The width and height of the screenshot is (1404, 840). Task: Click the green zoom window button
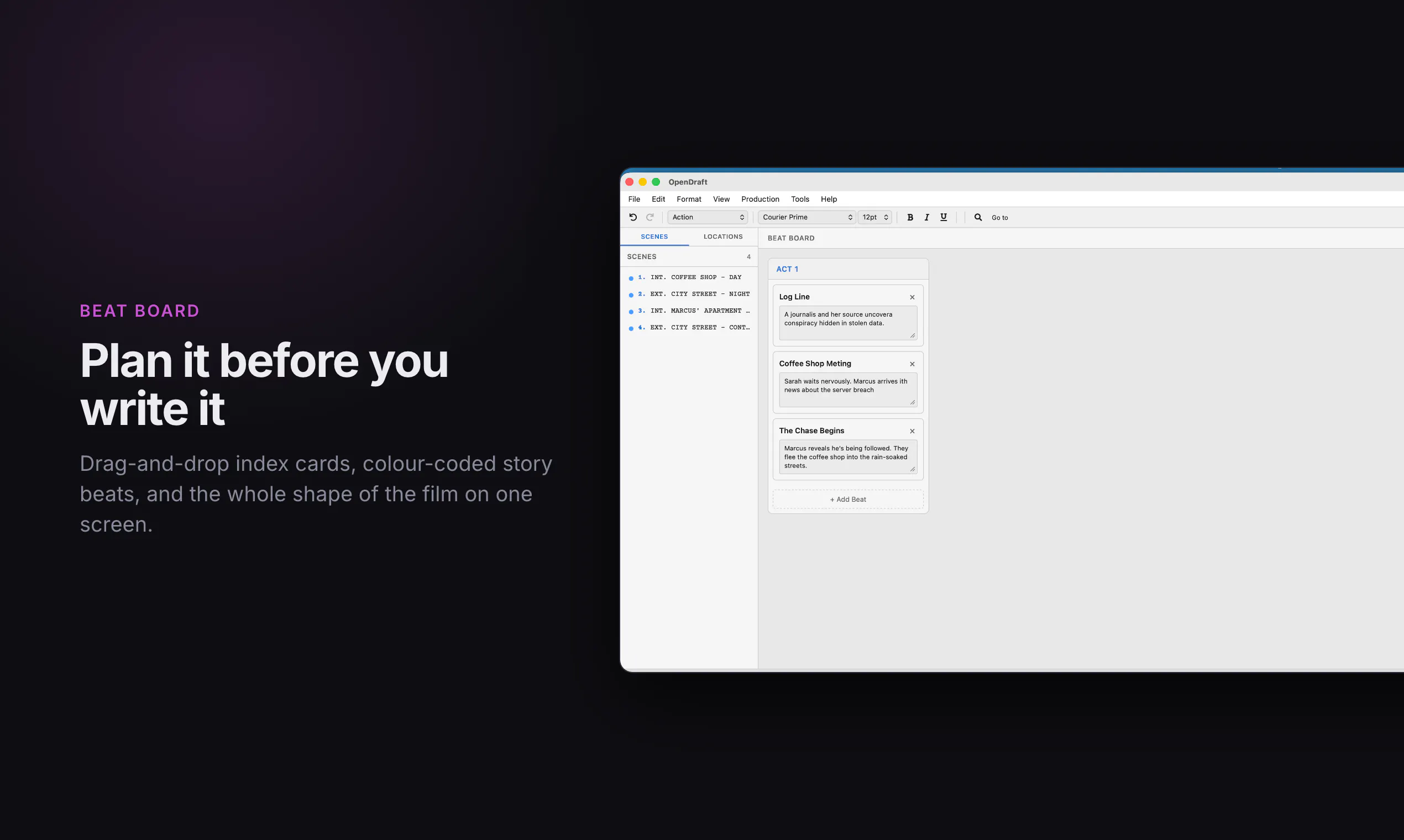(656, 182)
